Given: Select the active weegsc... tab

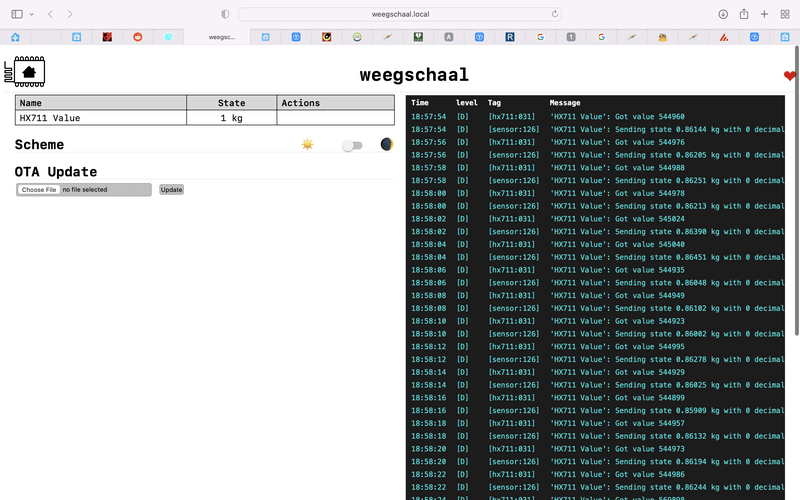Looking at the screenshot, I should pyautogui.click(x=217, y=37).
